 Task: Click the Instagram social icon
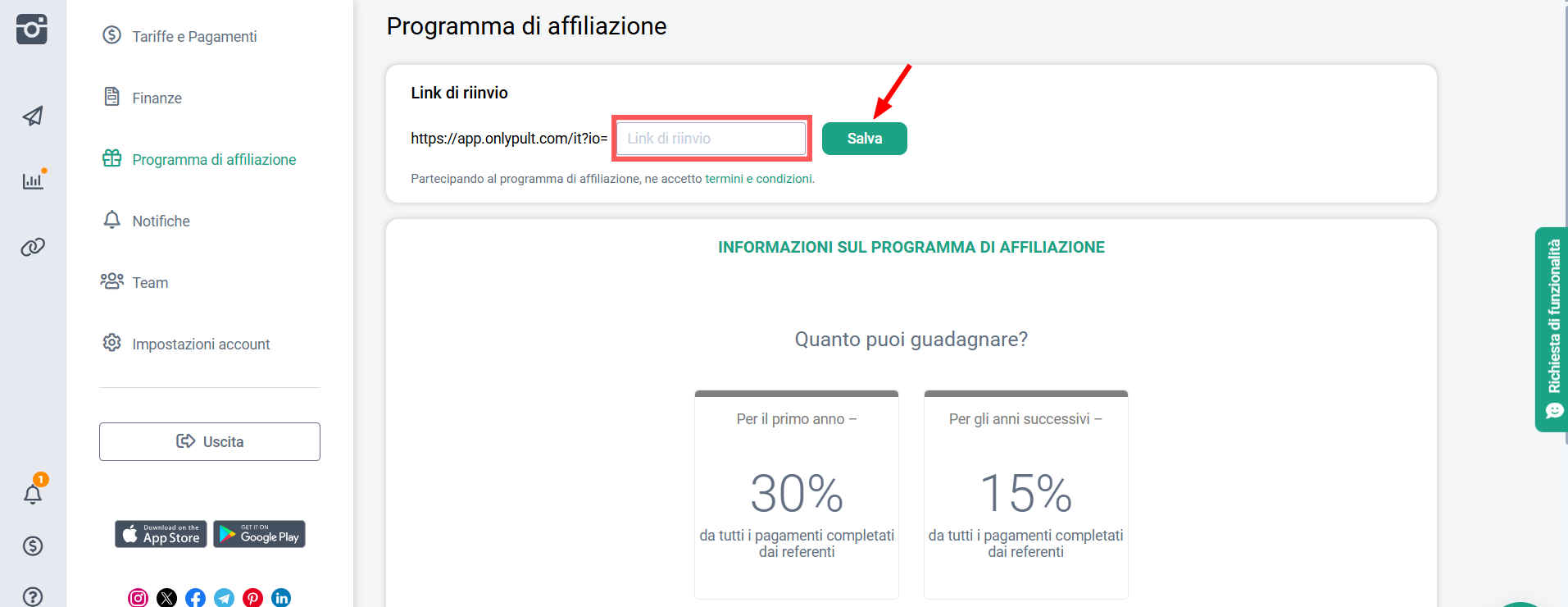pos(139,598)
